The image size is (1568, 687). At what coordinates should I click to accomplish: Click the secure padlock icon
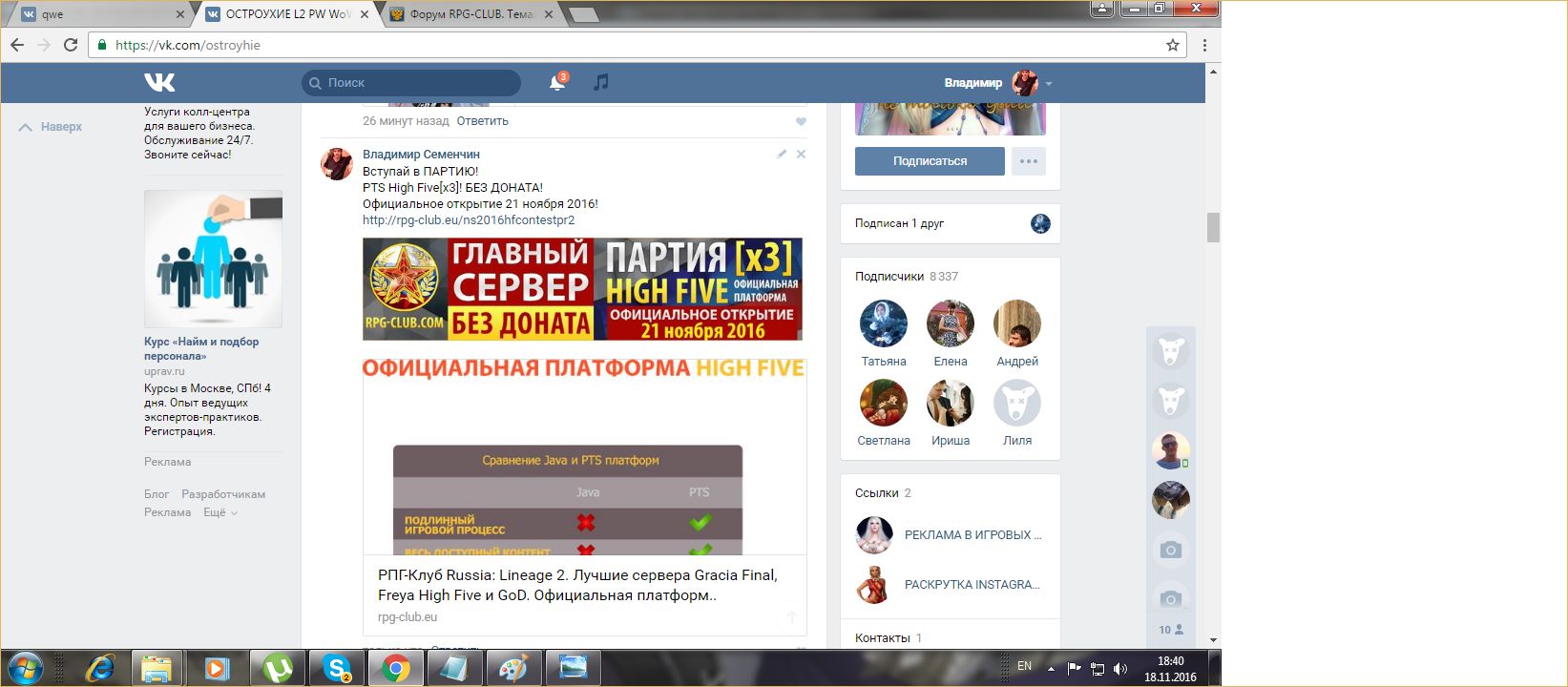(103, 45)
